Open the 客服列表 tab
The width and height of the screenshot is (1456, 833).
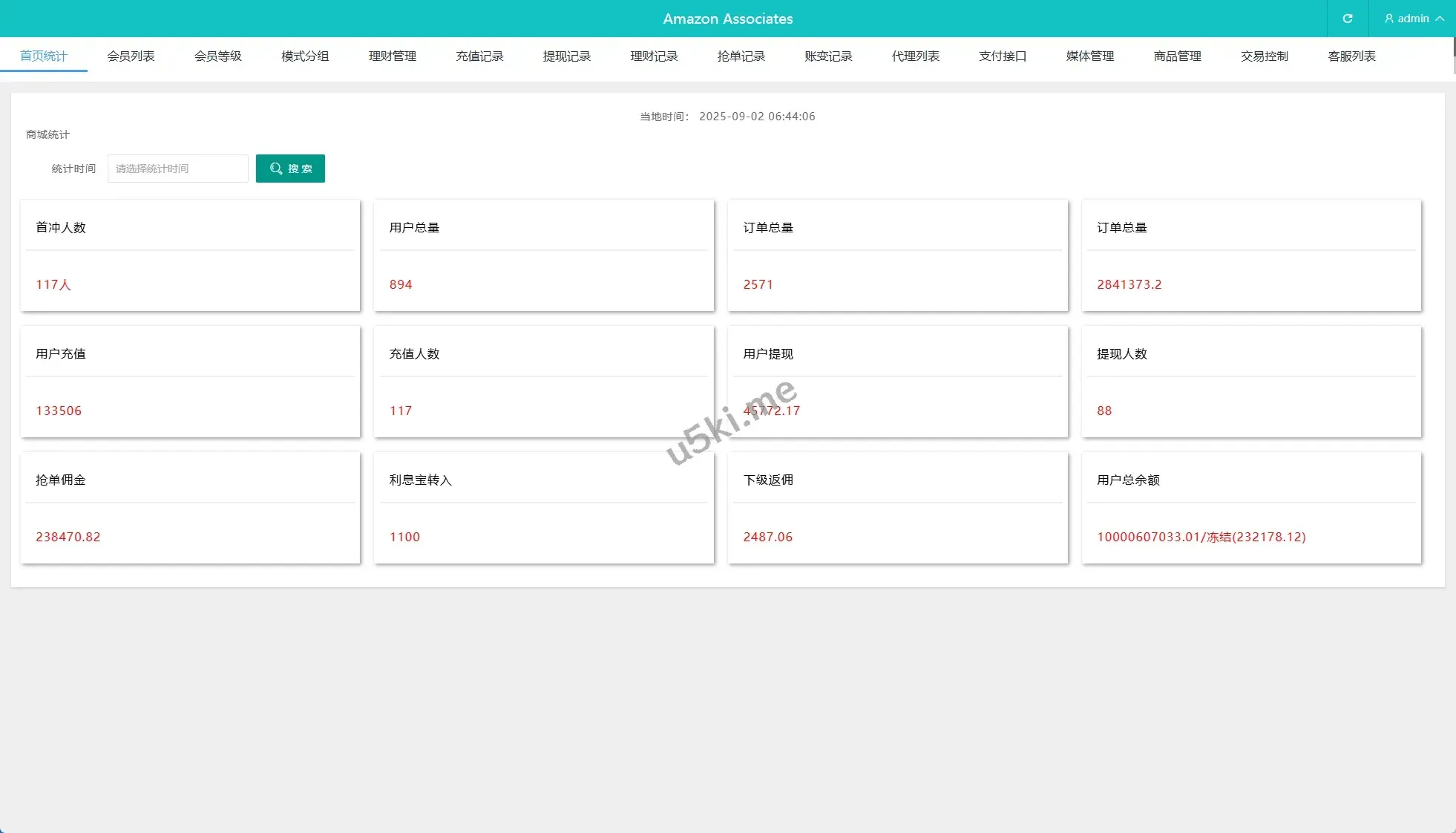[x=1351, y=56]
